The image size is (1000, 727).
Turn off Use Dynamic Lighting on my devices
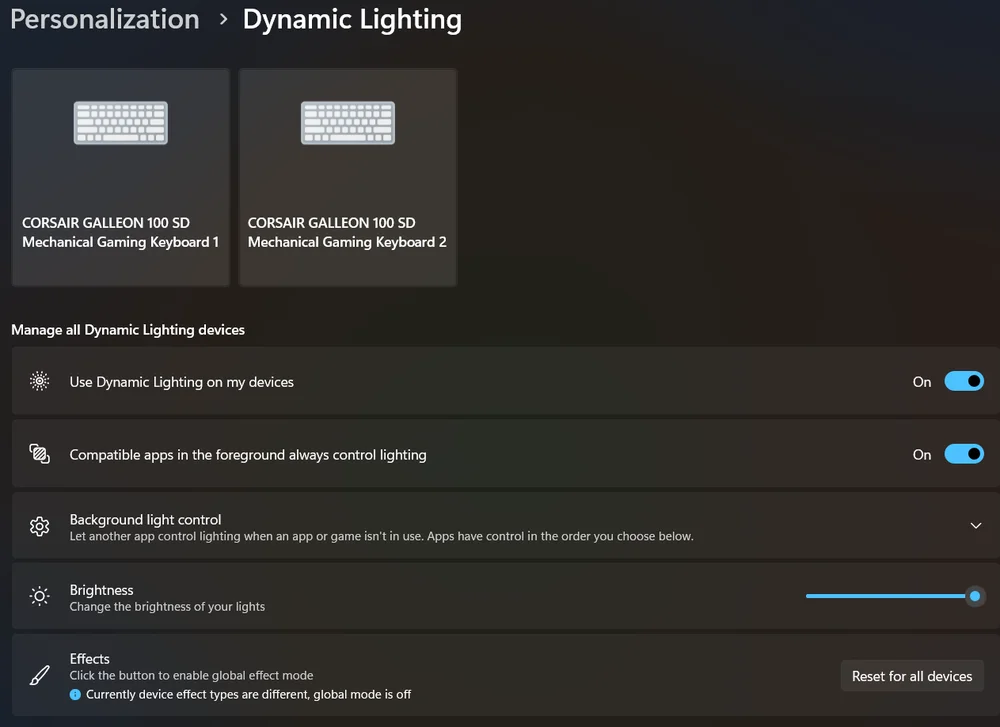pyautogui.click(x=964, y=381)
